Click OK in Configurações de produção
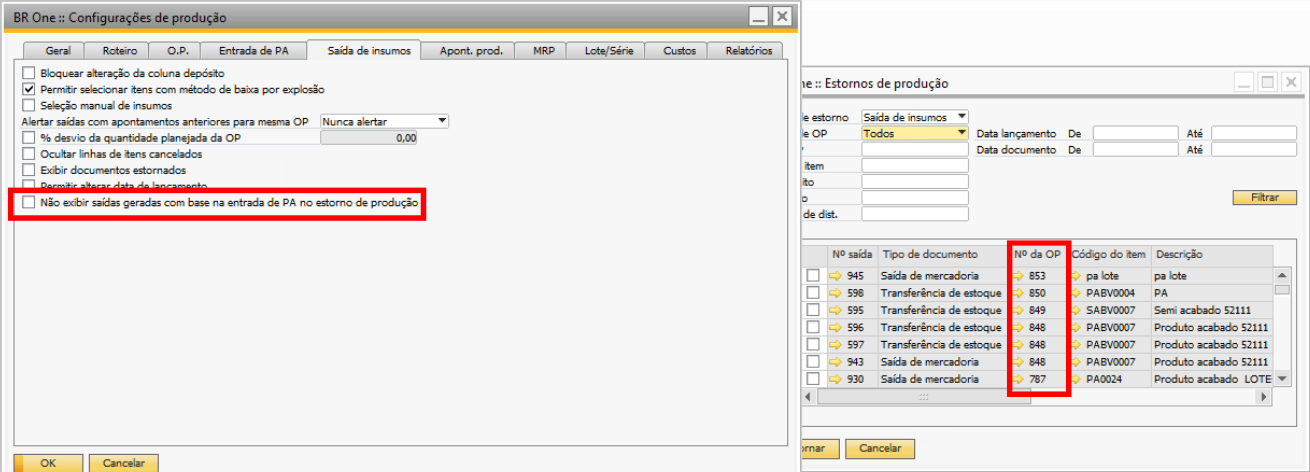This screenshot has width=1310, height=472. 47,463
